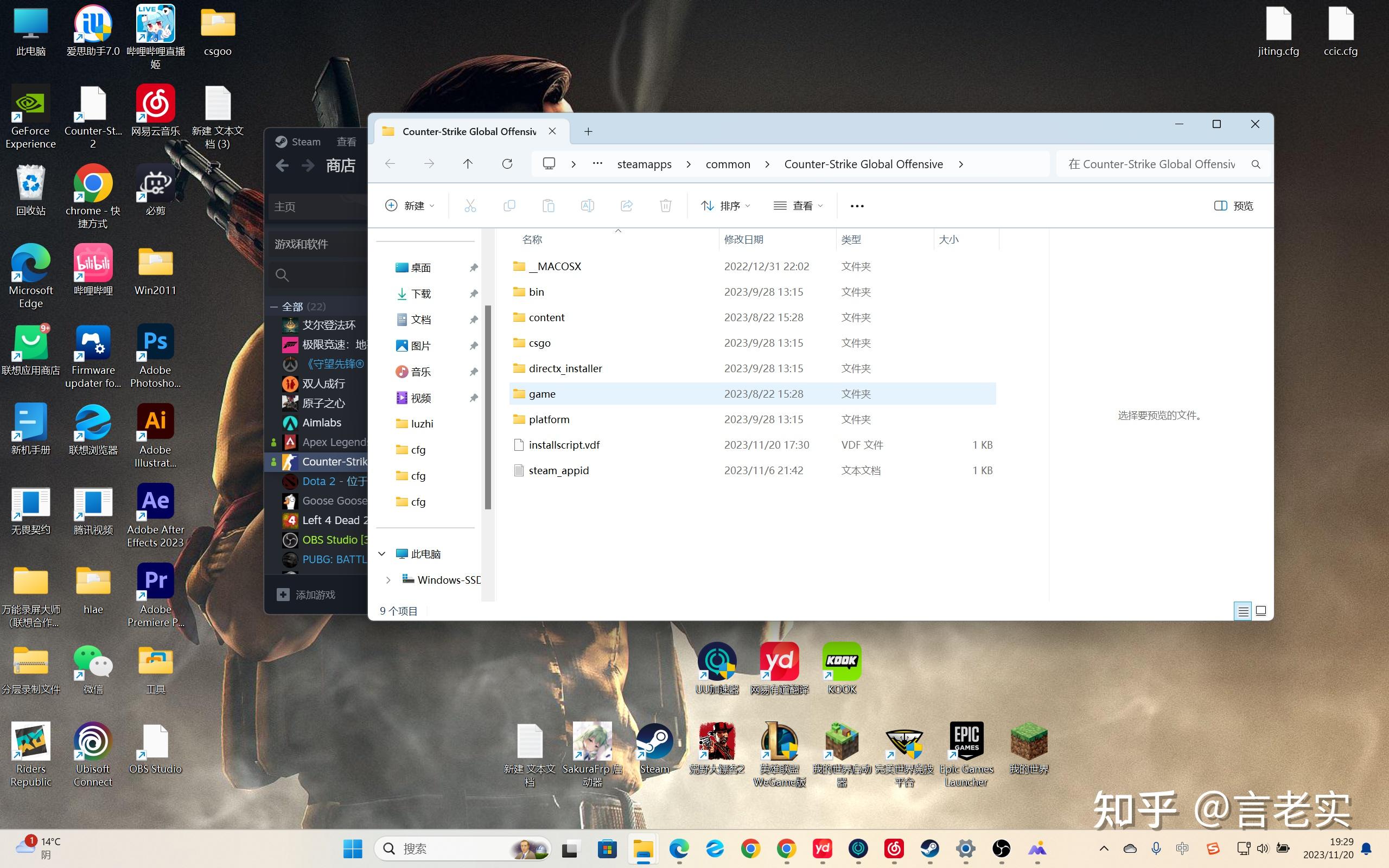Image resolution: width=1389 pixels, height=868 pixels.
Task: Expand the Windows-SSD tree node
Action: pos(388,580)
